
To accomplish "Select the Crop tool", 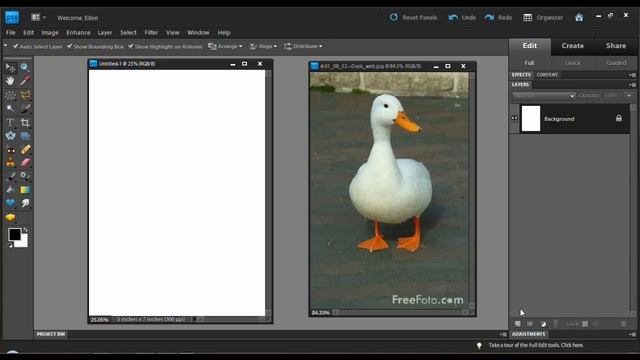I will point(25,122).
